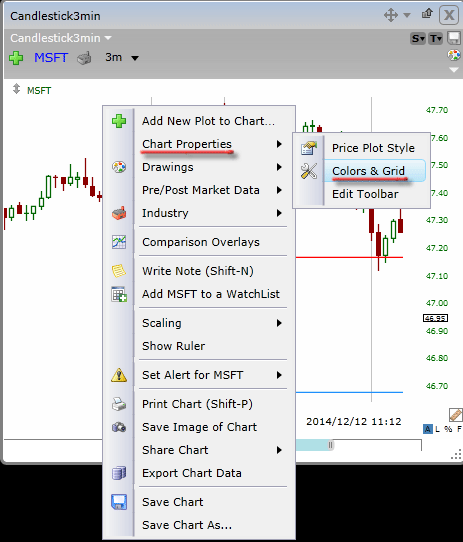This screenshot has height=542, width=463.
Task: Select Add New Plot to Chart
Action: click(209, 121)
